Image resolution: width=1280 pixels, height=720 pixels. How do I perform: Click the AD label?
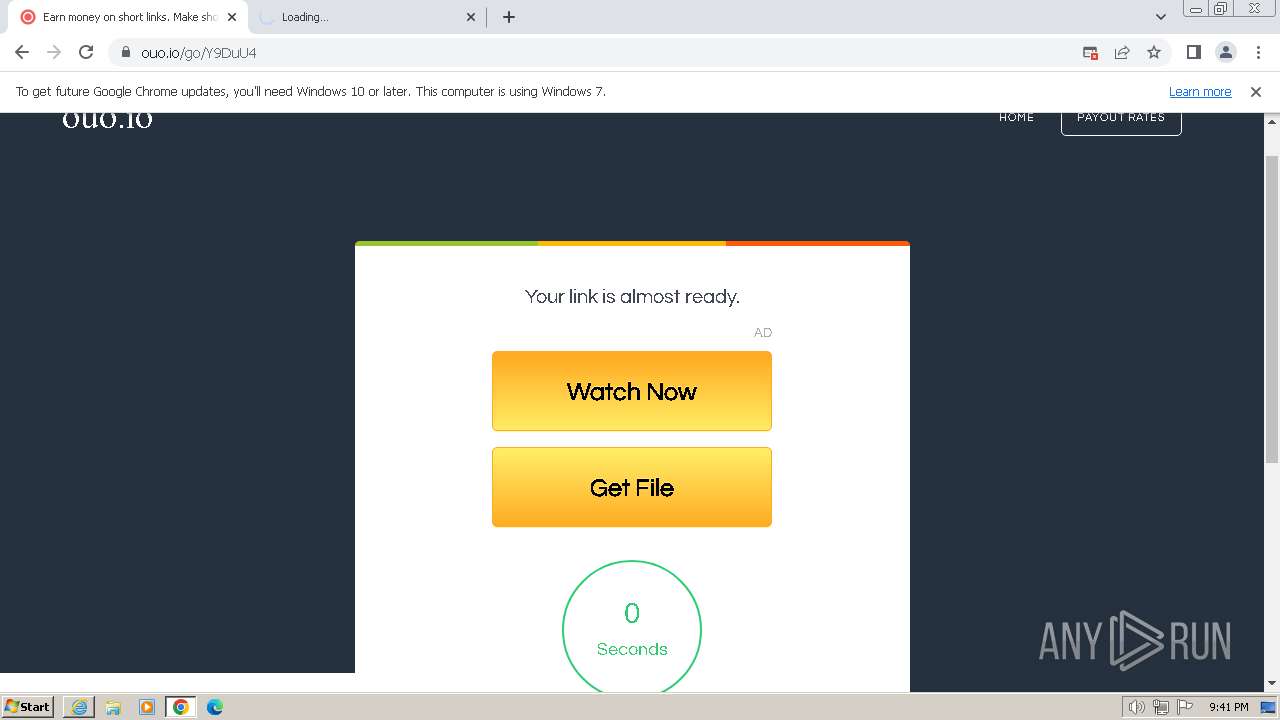point(763,333)
